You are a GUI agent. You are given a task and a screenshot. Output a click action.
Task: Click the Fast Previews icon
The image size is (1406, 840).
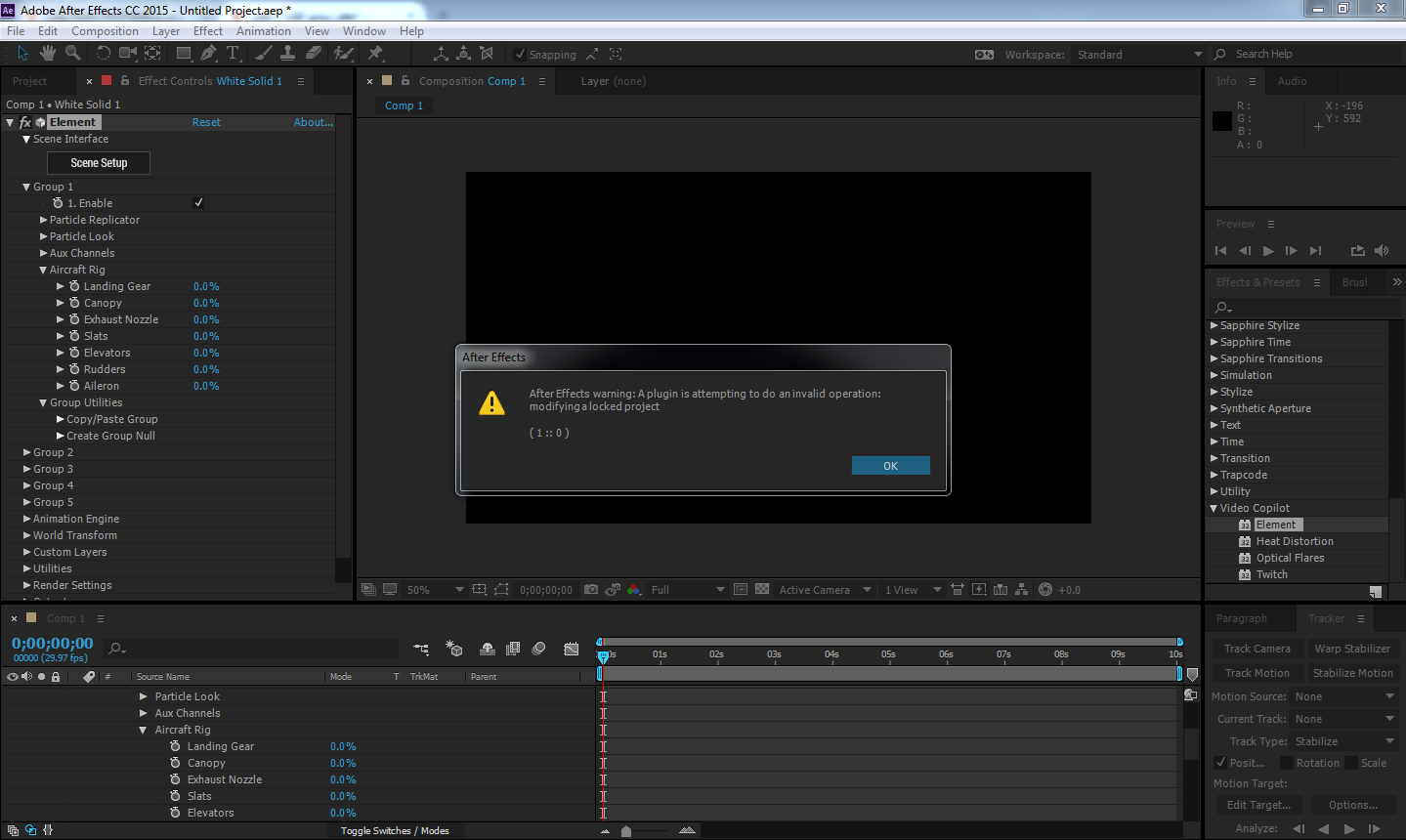click(979, 590)
